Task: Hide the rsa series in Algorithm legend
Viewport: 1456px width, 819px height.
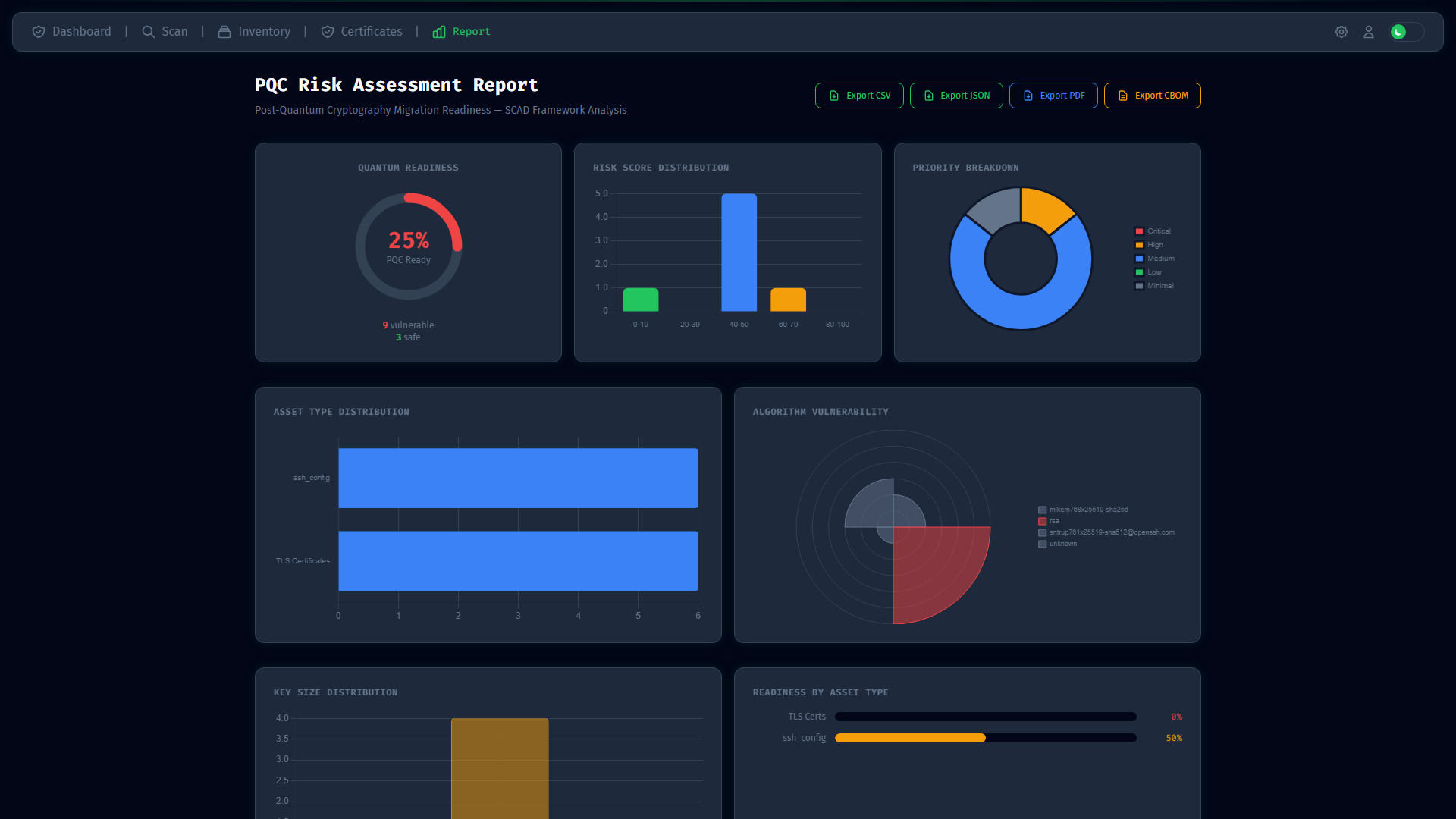Action: (x=1049, y=521)
